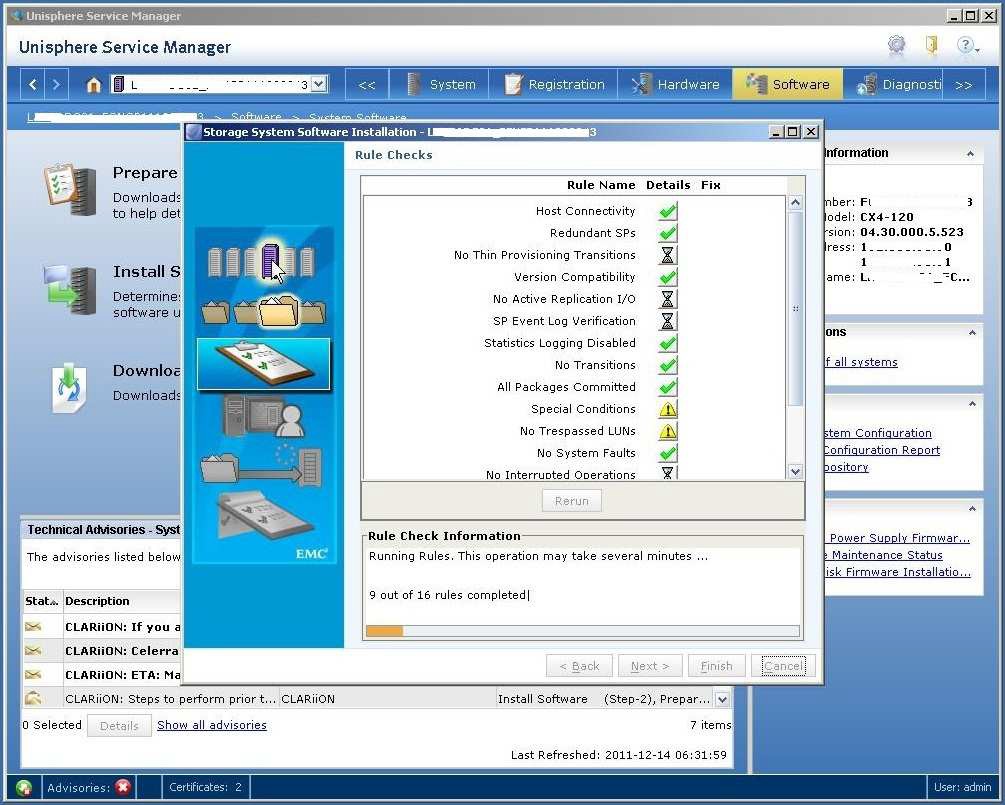Switch to the Diagnostics tab
Screen dimensions: 1005x805
tap(895, 84)
